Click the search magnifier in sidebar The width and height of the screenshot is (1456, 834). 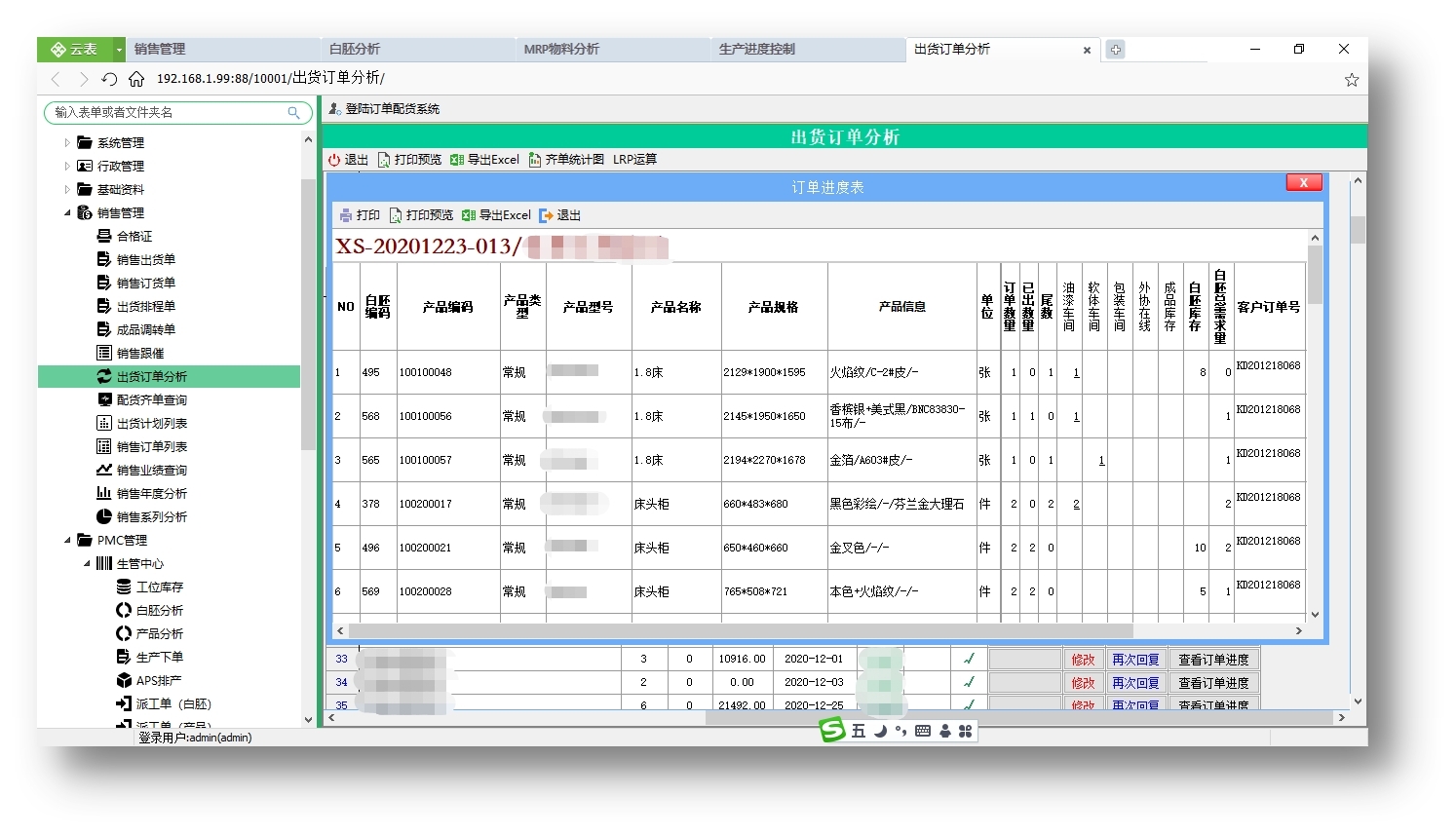(293, 113)
